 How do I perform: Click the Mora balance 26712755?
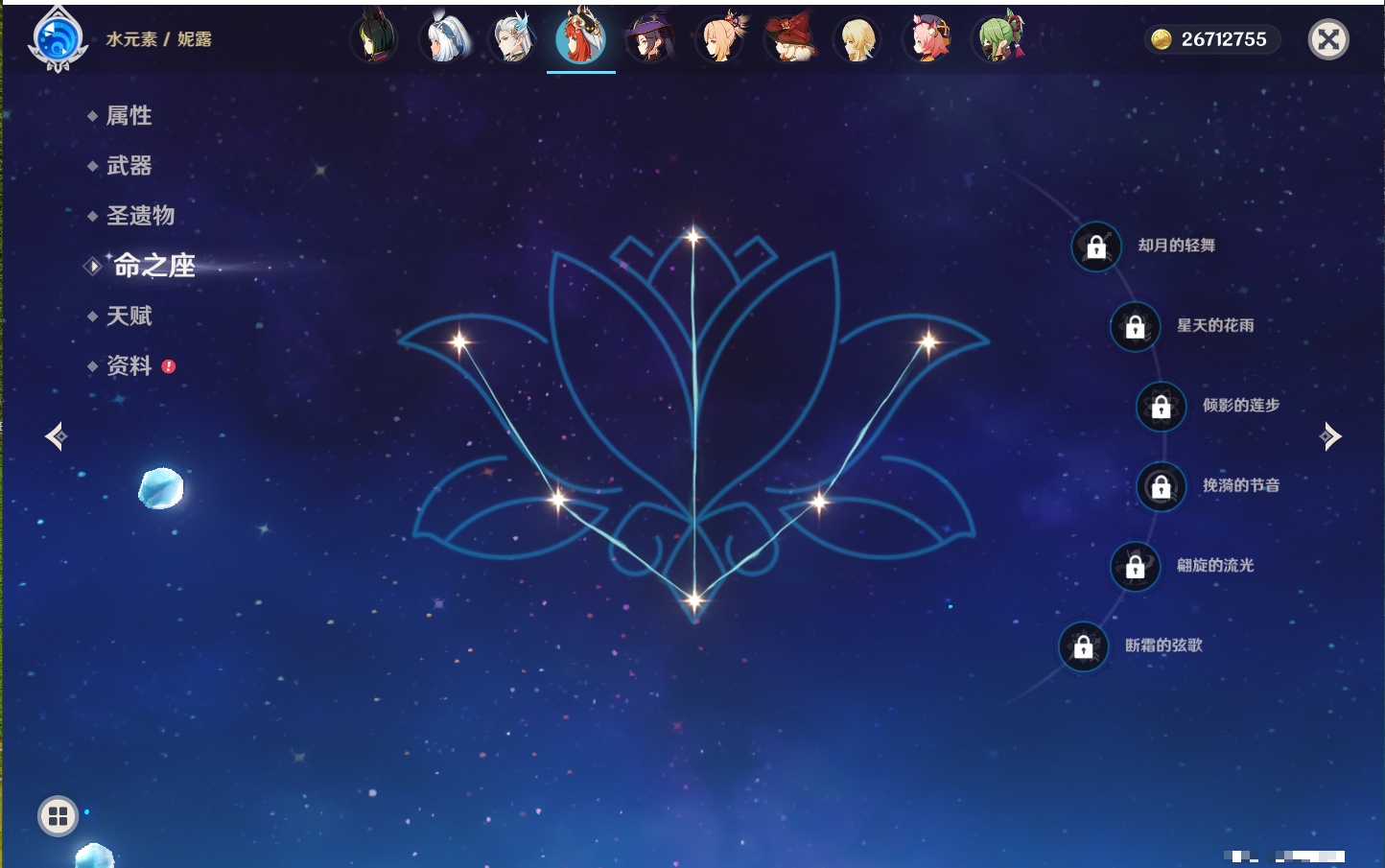pyautogui.click(x=1224, y=39)
